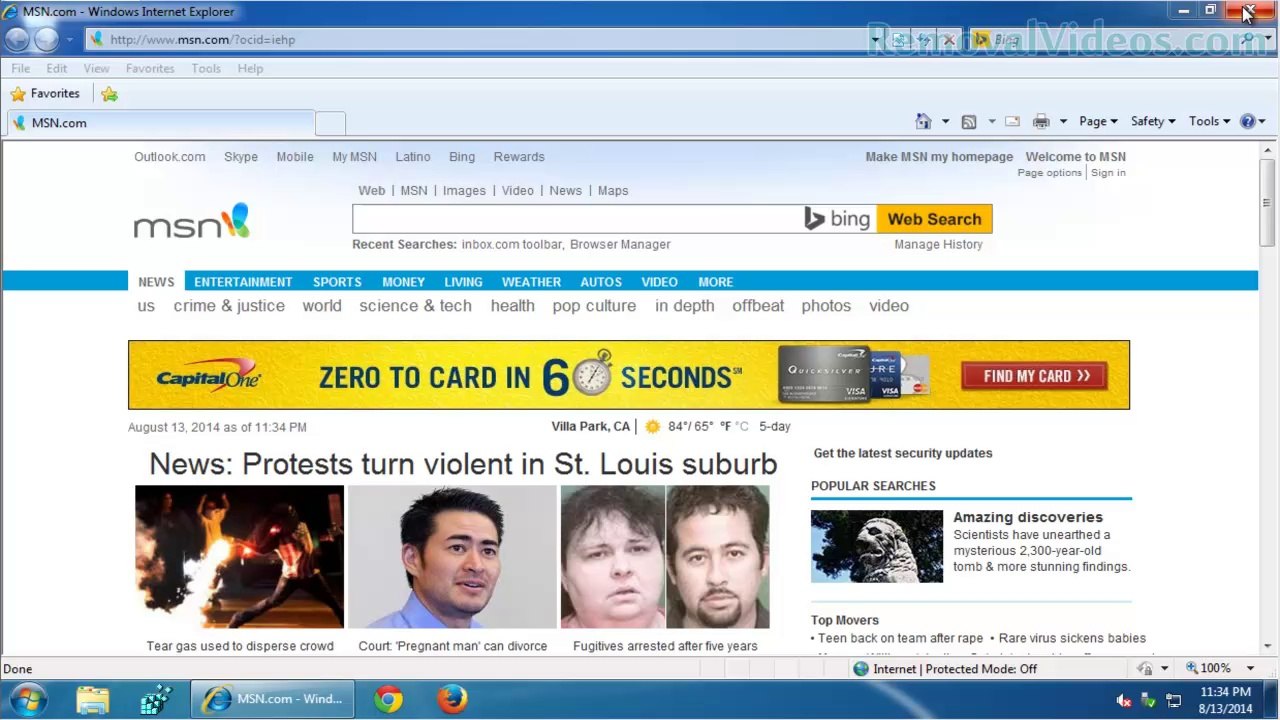Open the Recent Pages dropdown beside Forward
The image size is (1280, 720).
[x=69, y=40]
